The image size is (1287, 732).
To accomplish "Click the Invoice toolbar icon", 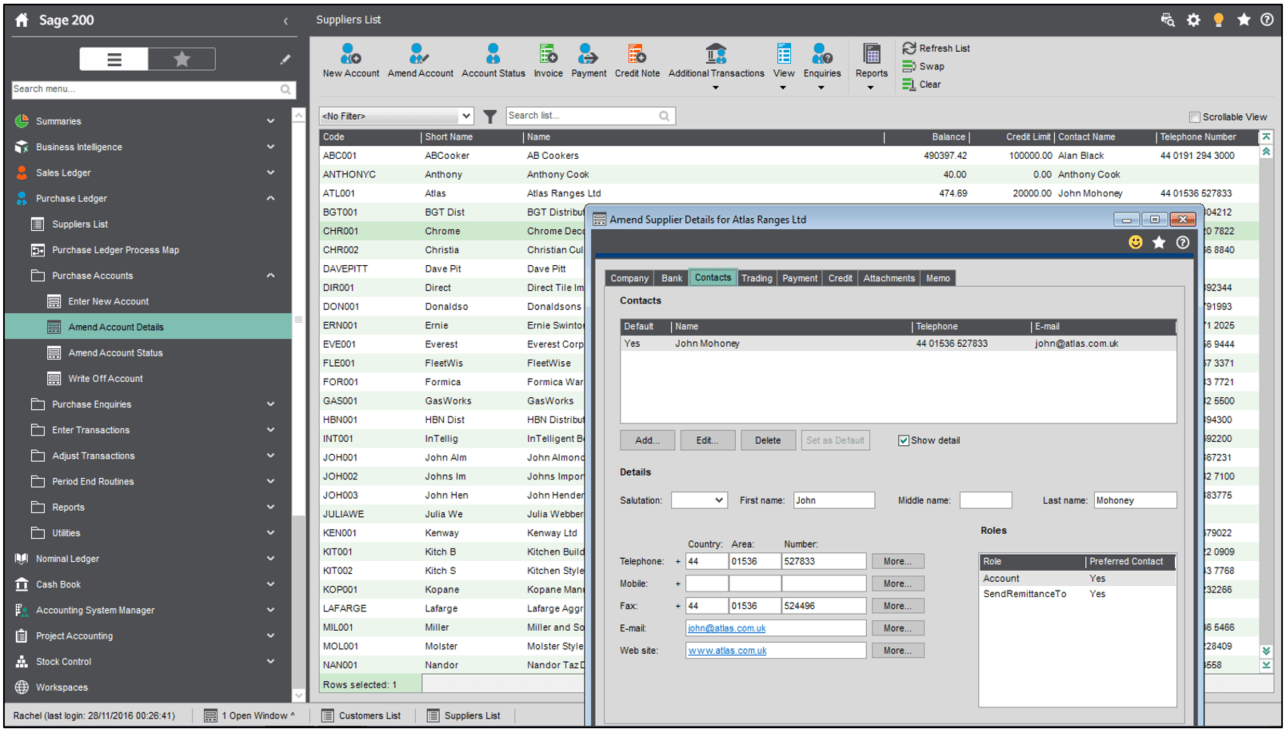I will pos(548,54).
